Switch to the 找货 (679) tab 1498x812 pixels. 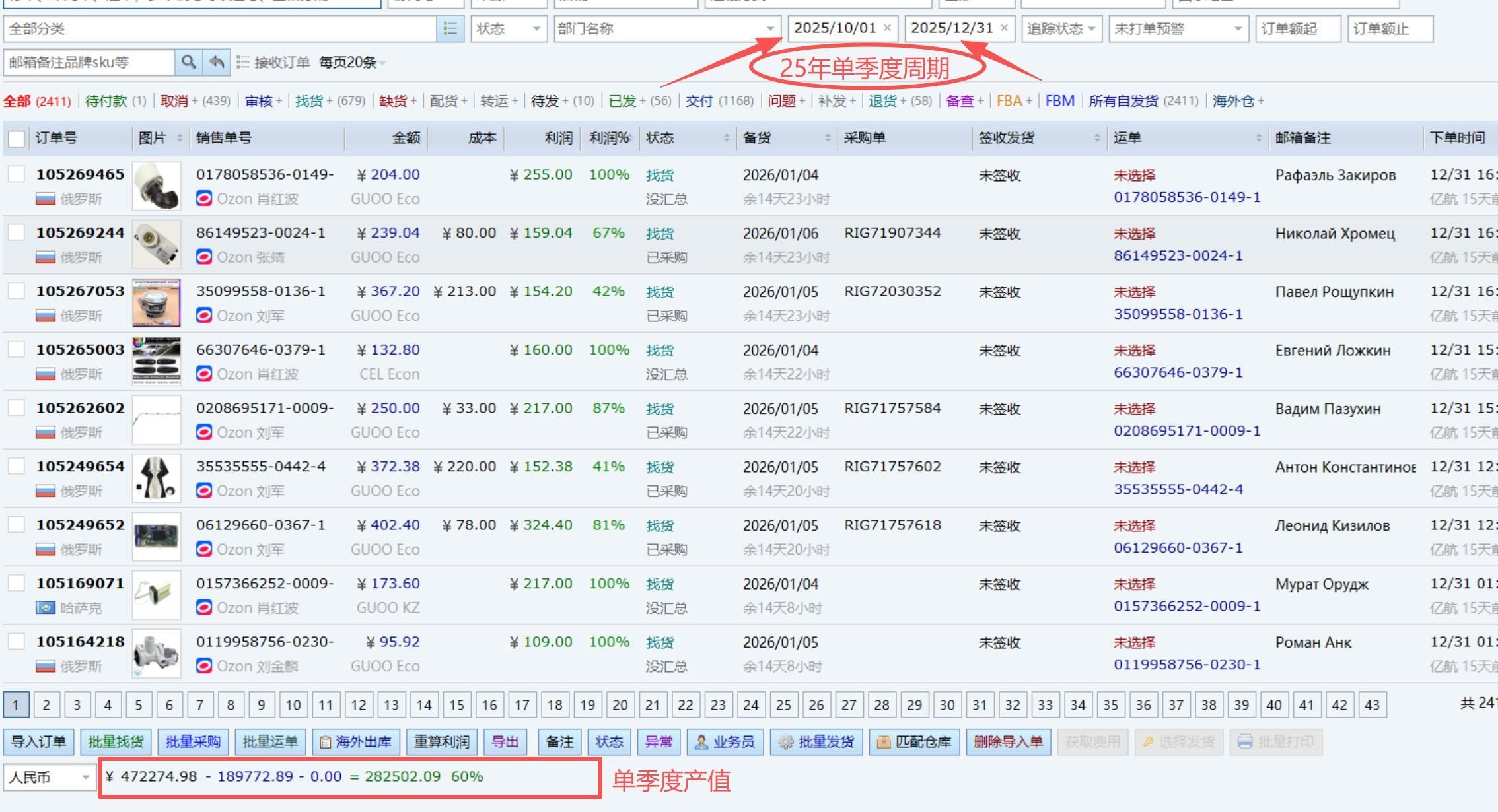click(330, 101)
